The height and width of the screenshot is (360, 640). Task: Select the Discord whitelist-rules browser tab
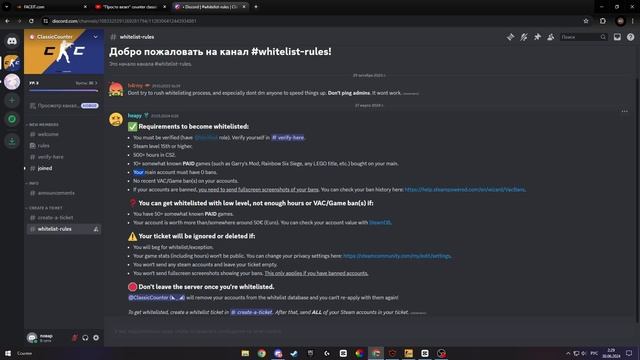click(x=210, y=7)
